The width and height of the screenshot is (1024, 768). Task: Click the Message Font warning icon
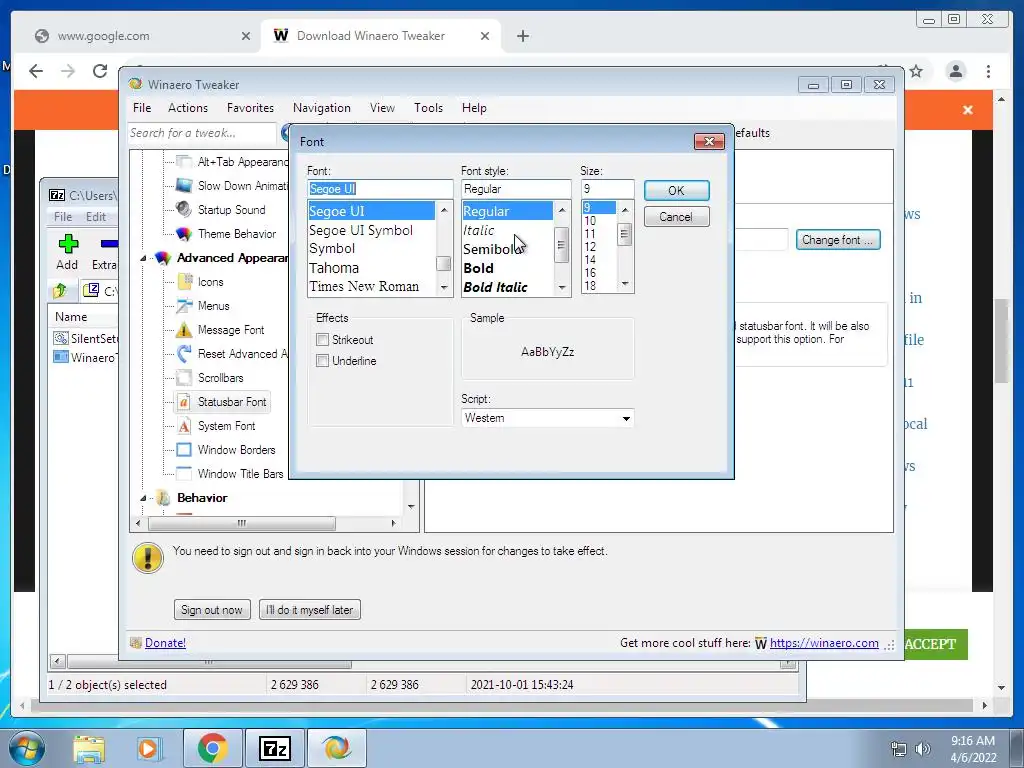(185, 330)
